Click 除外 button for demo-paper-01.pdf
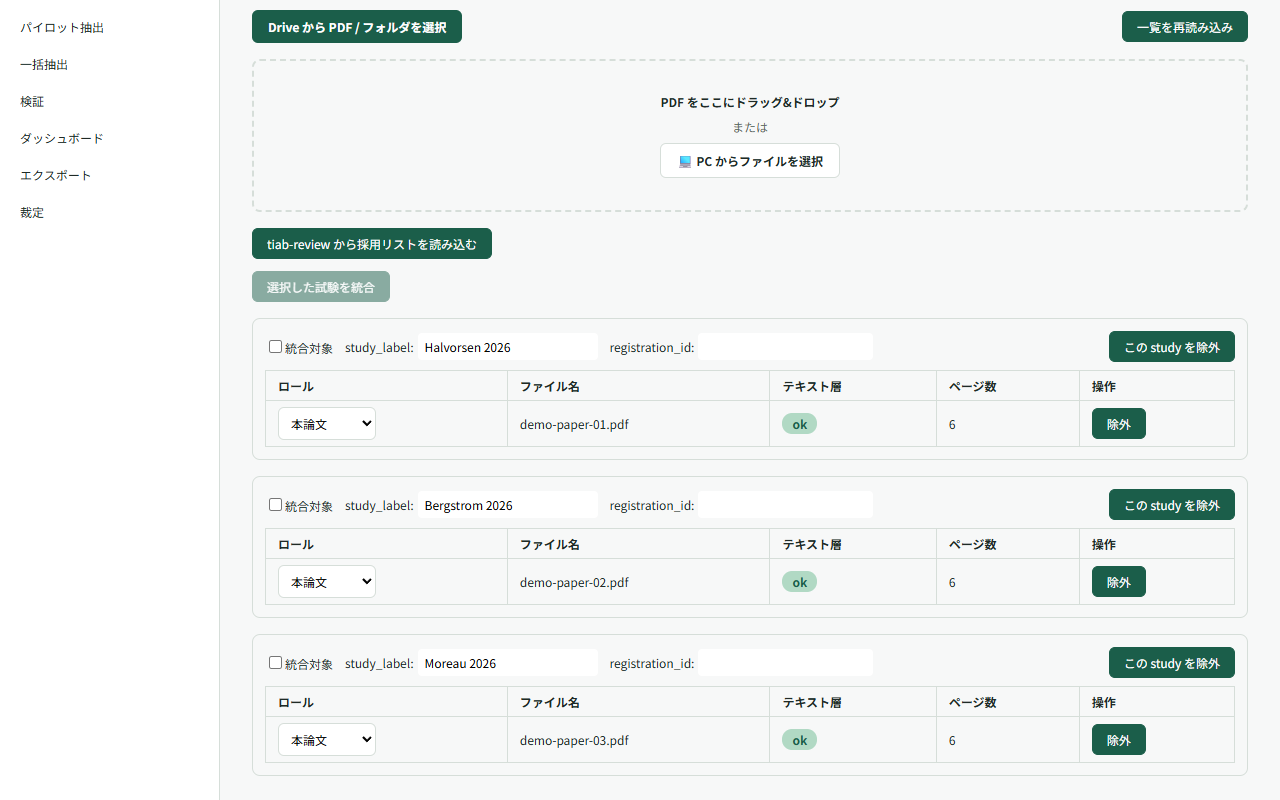Viewport: 1280px width, 800px height. (x=1119, y=424)
